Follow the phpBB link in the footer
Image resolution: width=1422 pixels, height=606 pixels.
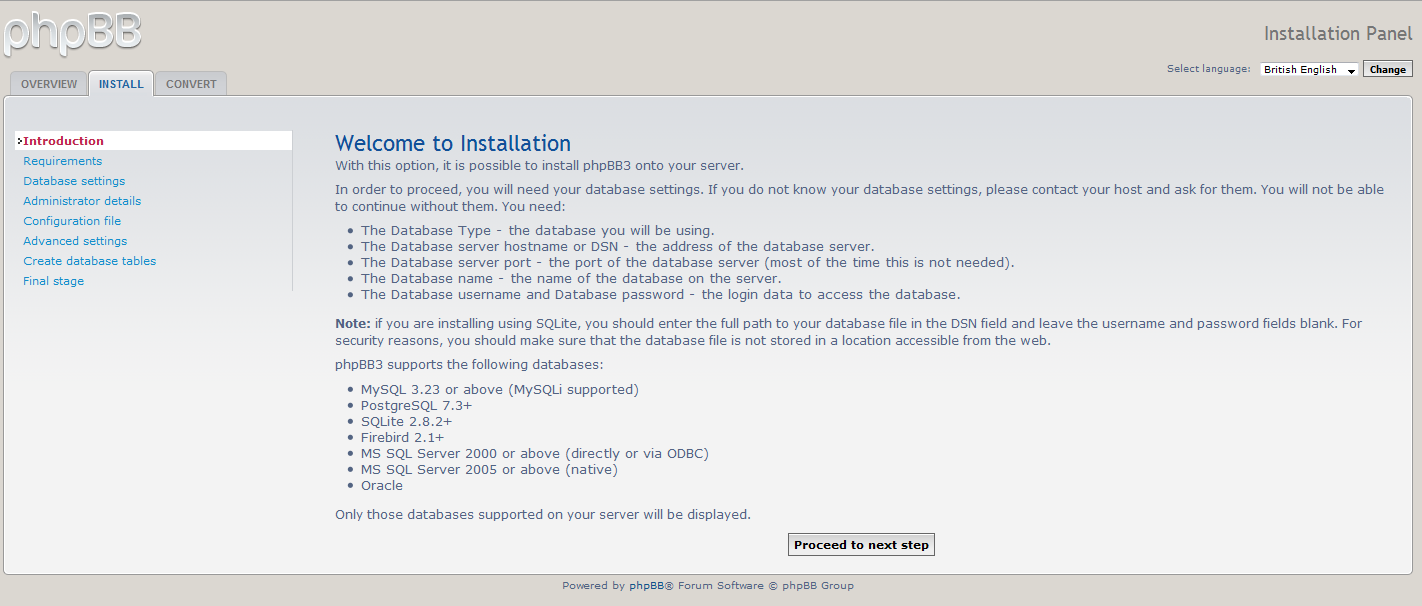(x=647, y=586)
